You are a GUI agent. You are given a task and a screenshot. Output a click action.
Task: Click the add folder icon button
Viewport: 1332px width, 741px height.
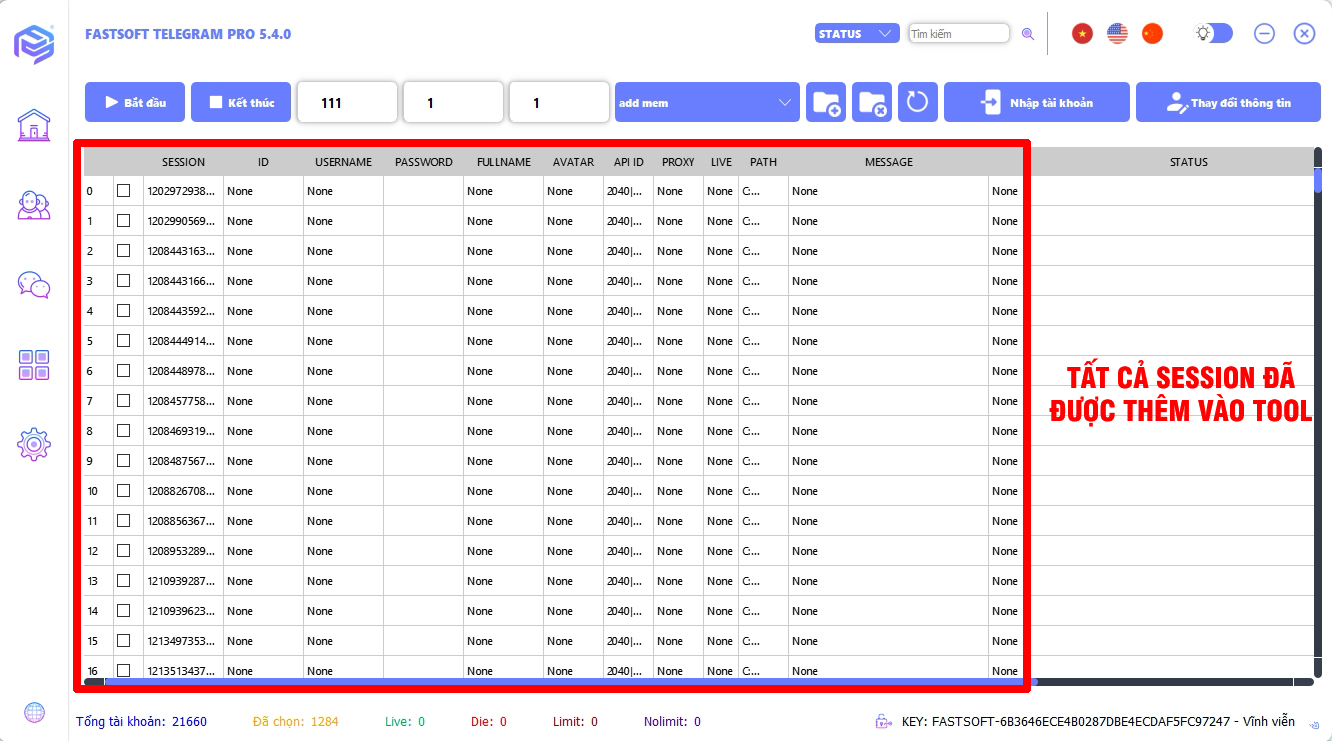(826, 102)
